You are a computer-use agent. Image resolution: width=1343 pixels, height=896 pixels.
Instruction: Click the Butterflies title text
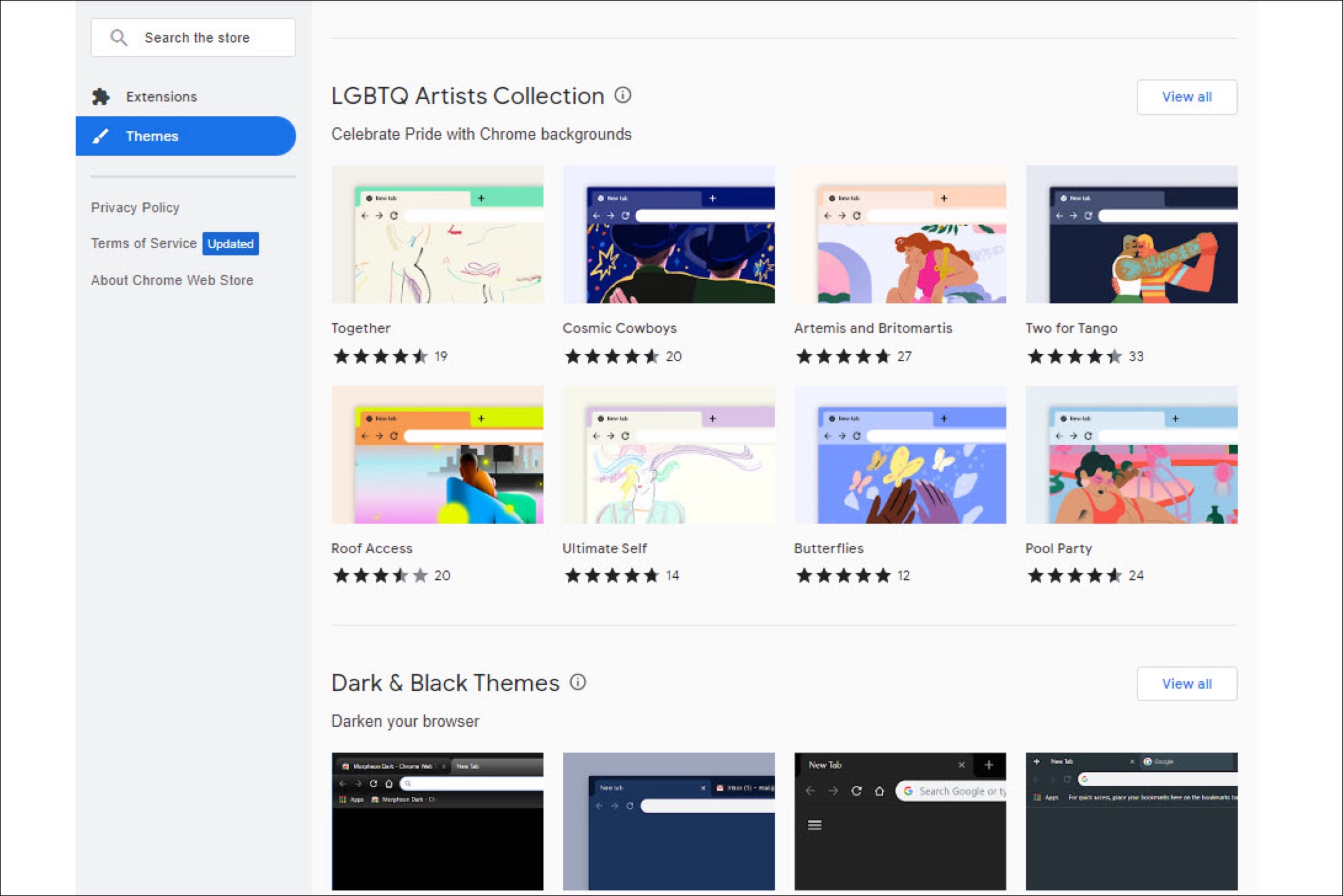829,548
